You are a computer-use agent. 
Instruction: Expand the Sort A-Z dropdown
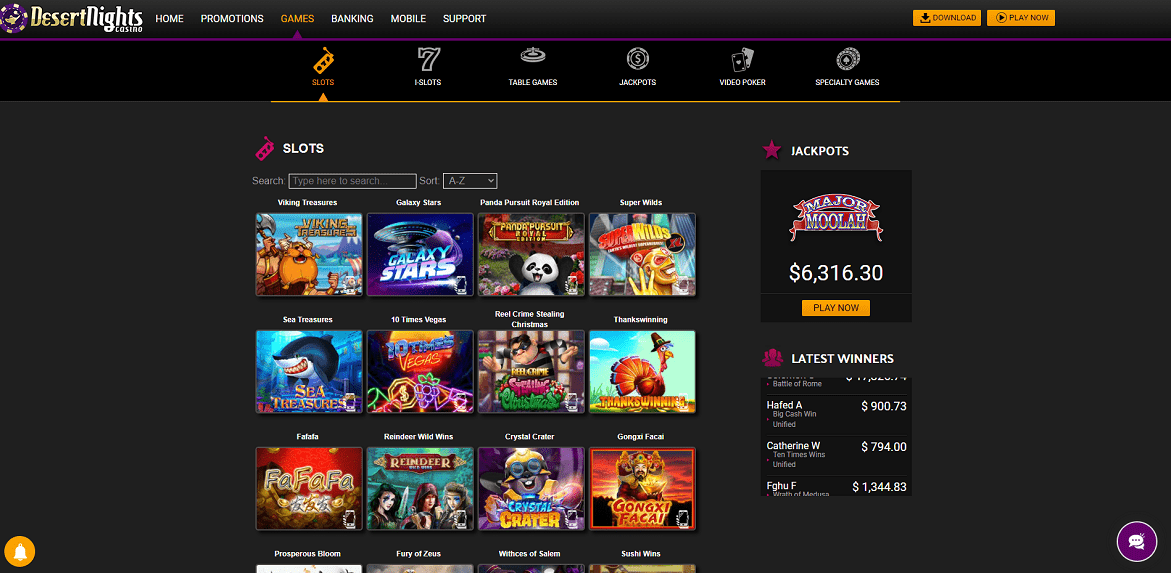(470, 181)
